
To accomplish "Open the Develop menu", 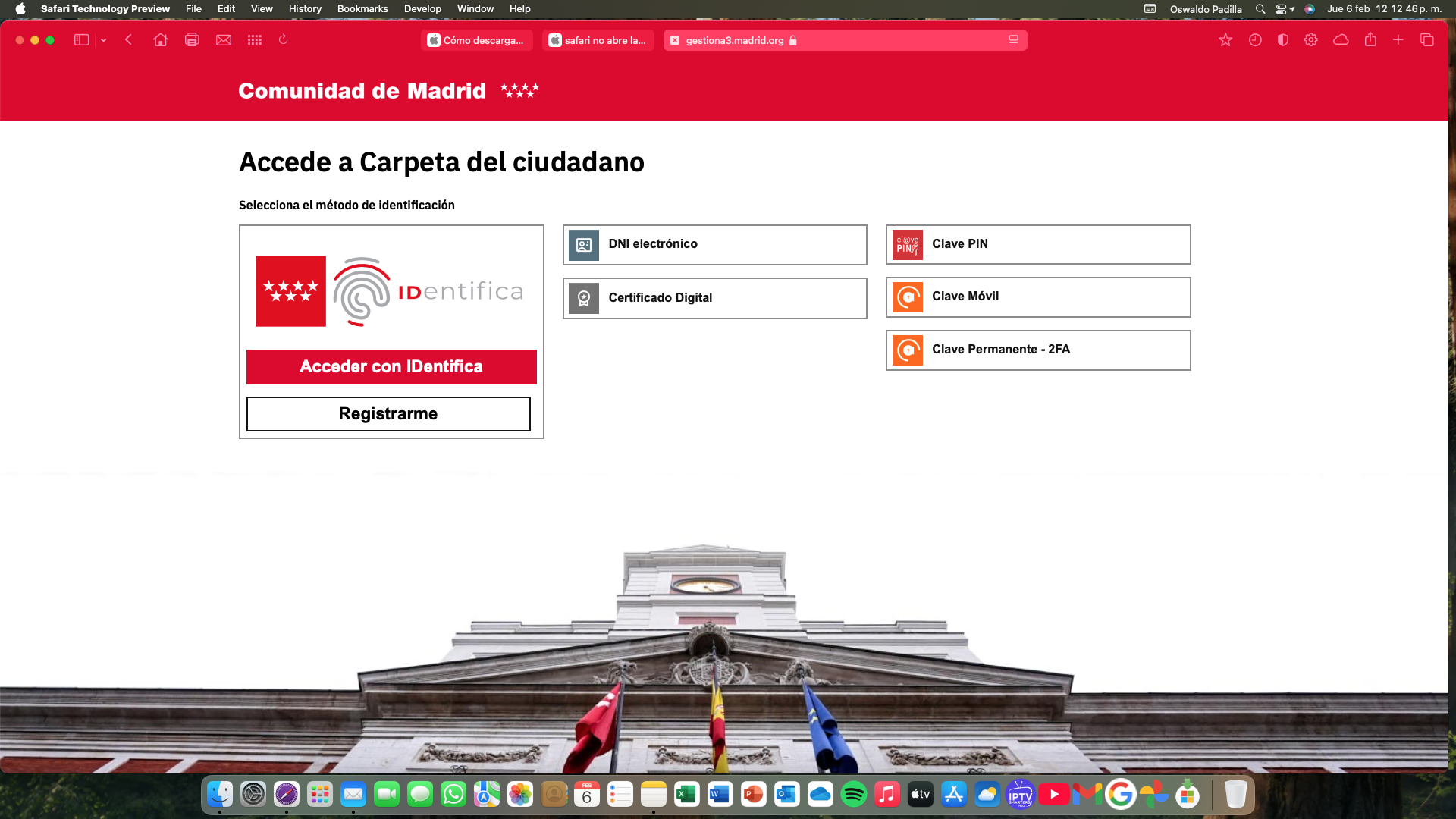I will [x=422, y=9].
